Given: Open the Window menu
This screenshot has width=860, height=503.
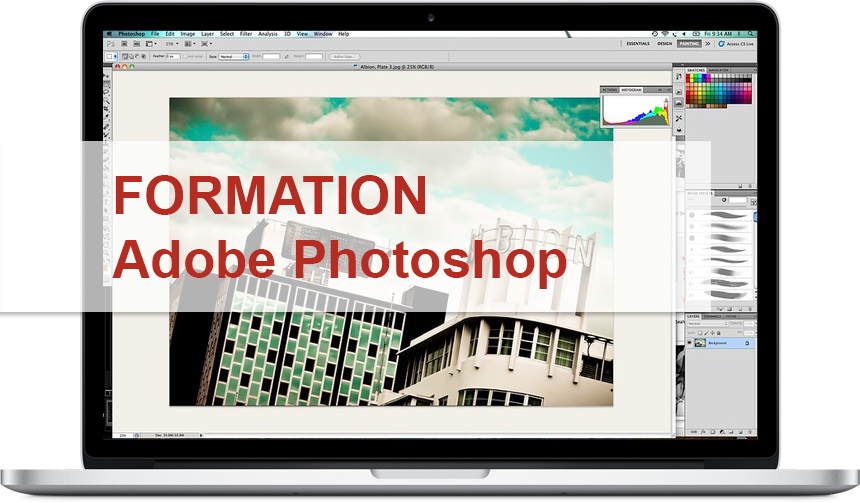Looking at the screenshot, I should (323, 34).
